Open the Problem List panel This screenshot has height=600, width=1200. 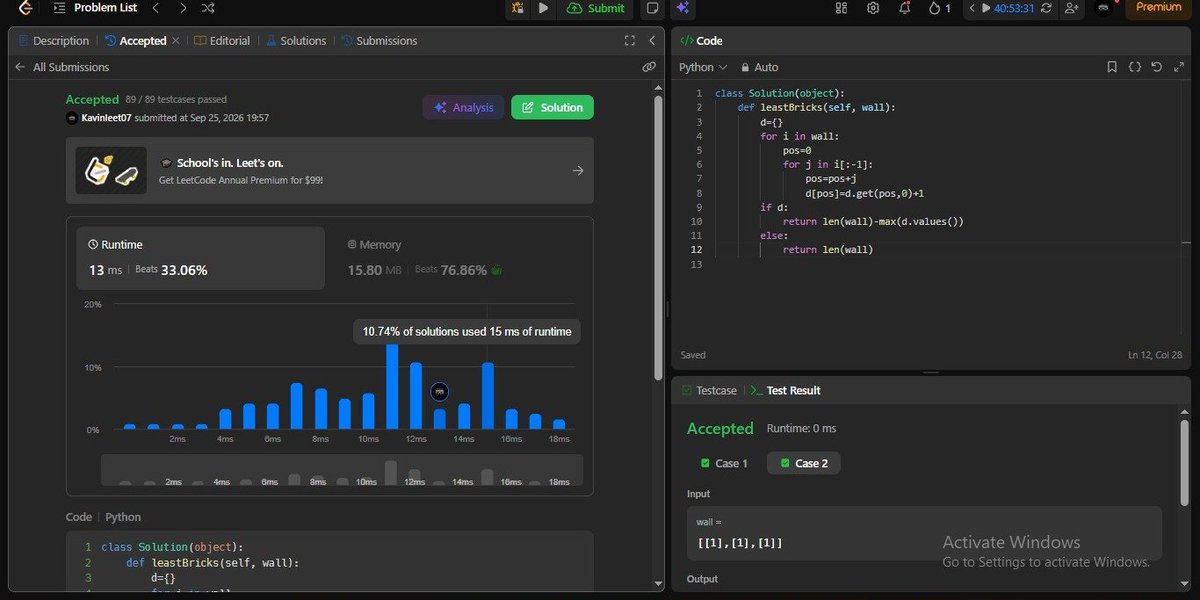point(96,8)
